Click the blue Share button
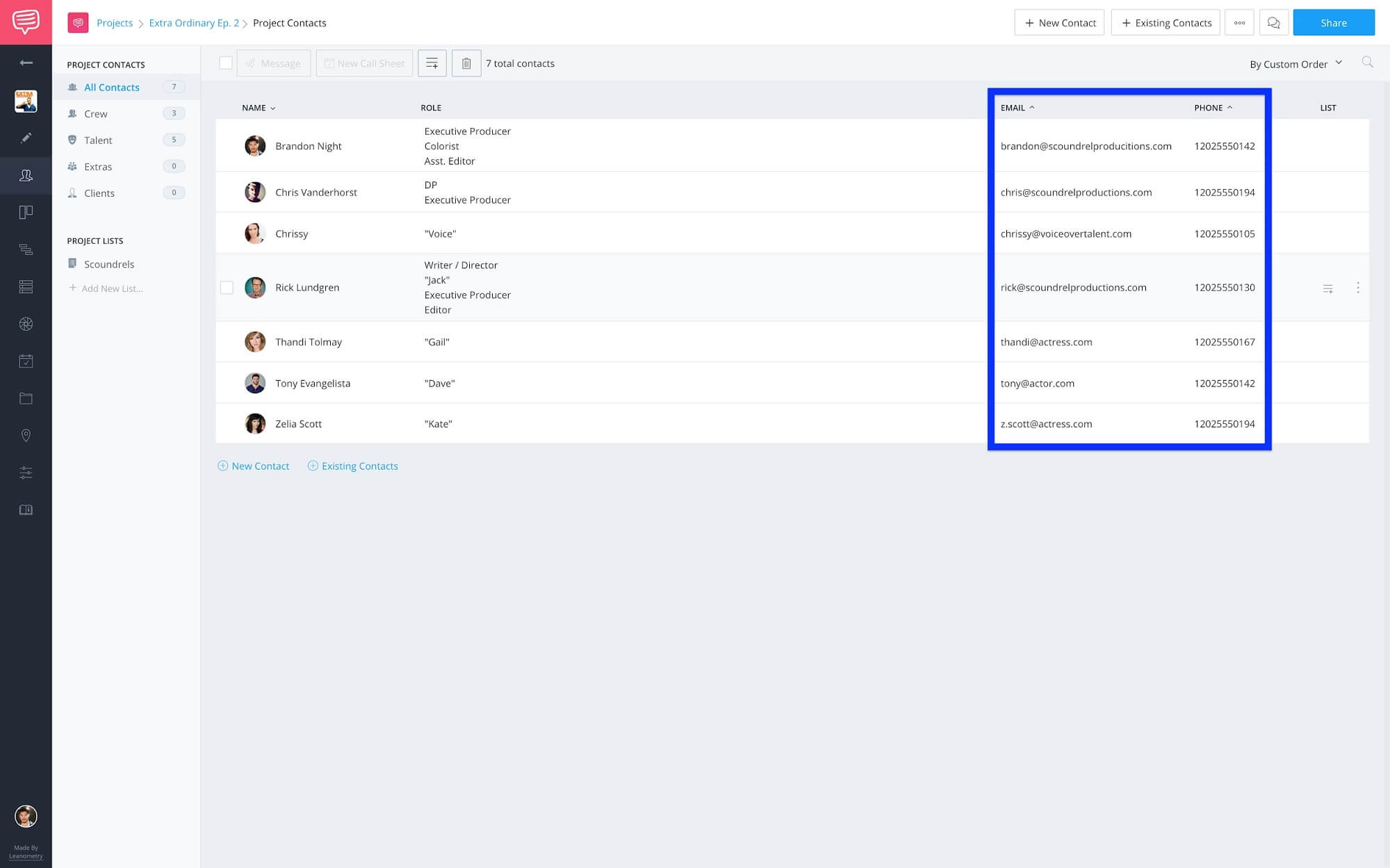 [x=1334, y=22]
